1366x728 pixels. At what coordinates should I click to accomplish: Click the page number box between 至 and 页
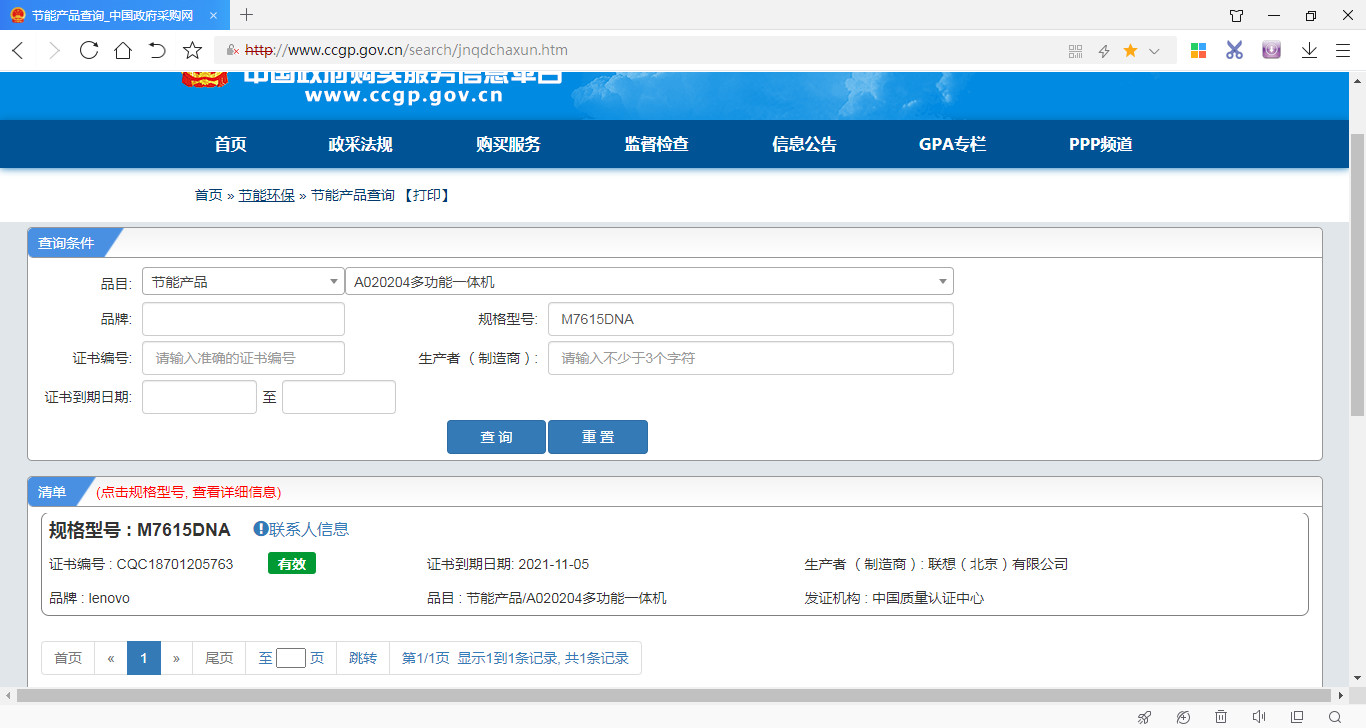click(x=291, y=658)
